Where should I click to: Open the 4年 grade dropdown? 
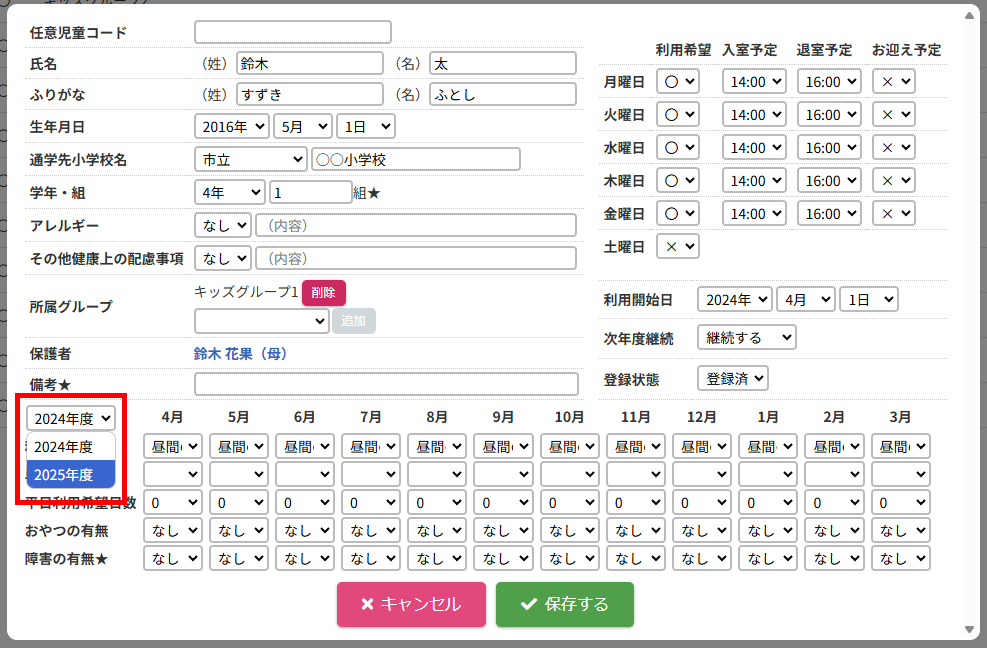[x=229, y=192]
